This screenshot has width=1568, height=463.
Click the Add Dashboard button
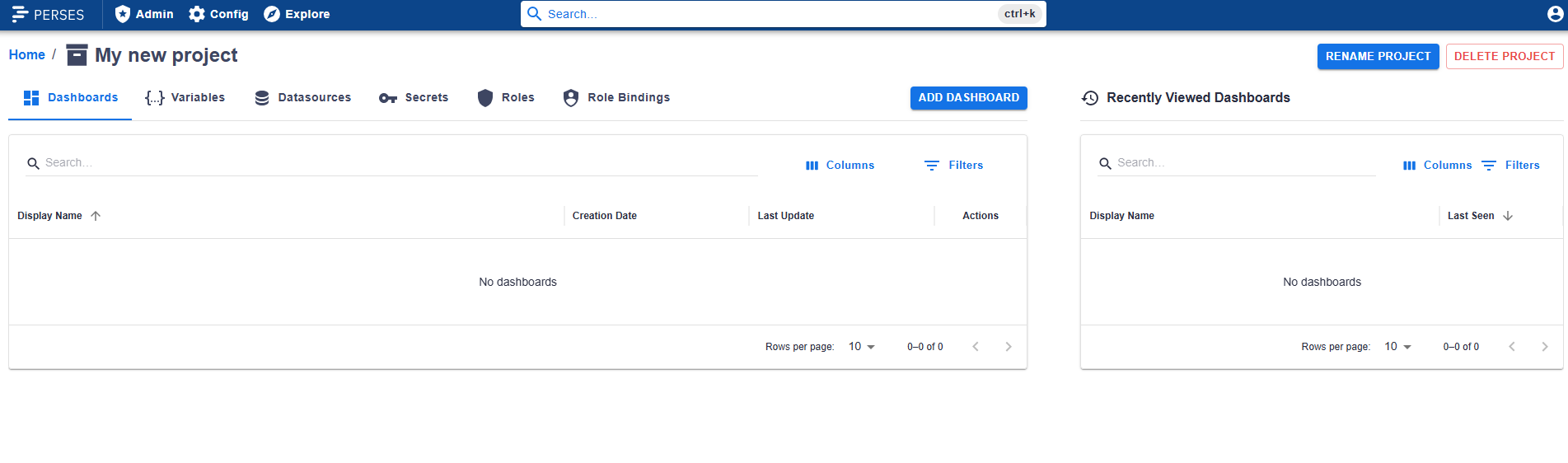[x=968, y=97]
